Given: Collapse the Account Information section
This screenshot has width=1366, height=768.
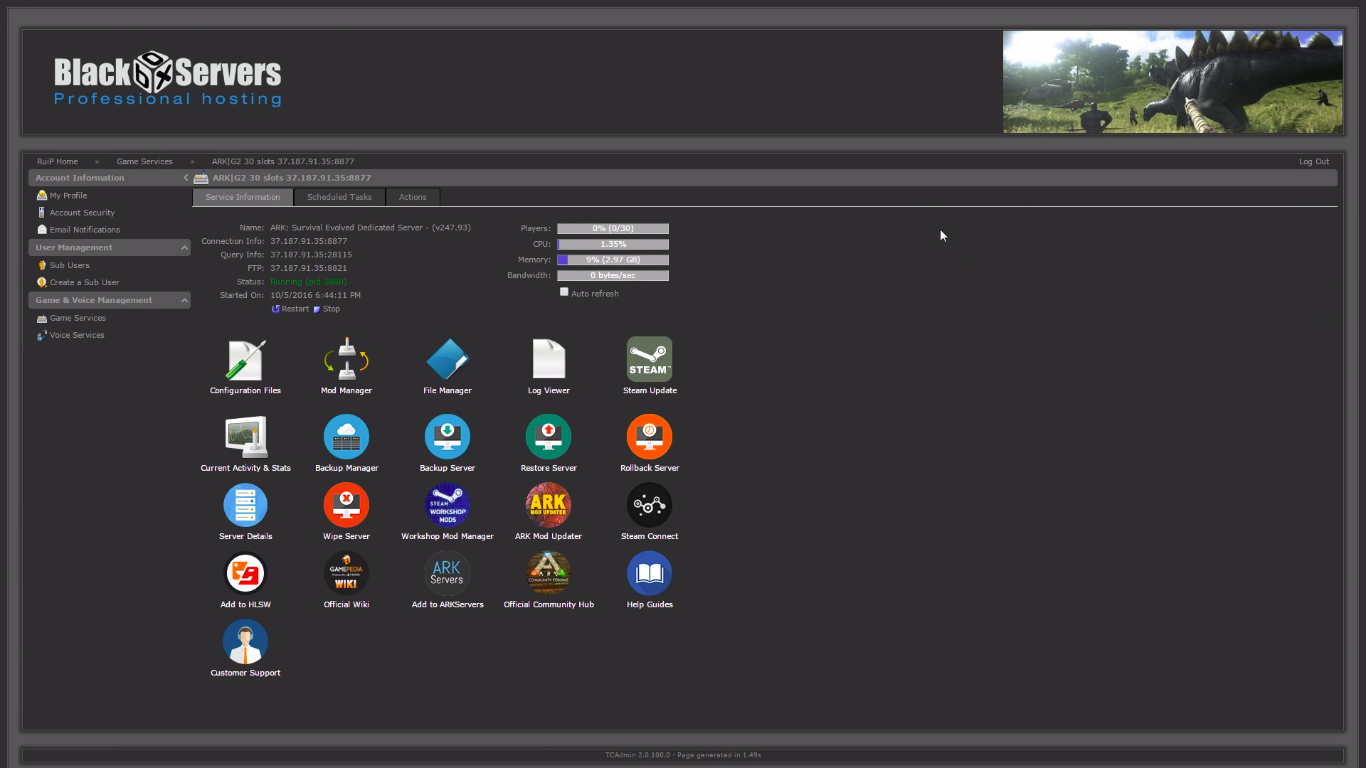Looking at the screenshot, I should pyautogui.click(x=109, y=178).
